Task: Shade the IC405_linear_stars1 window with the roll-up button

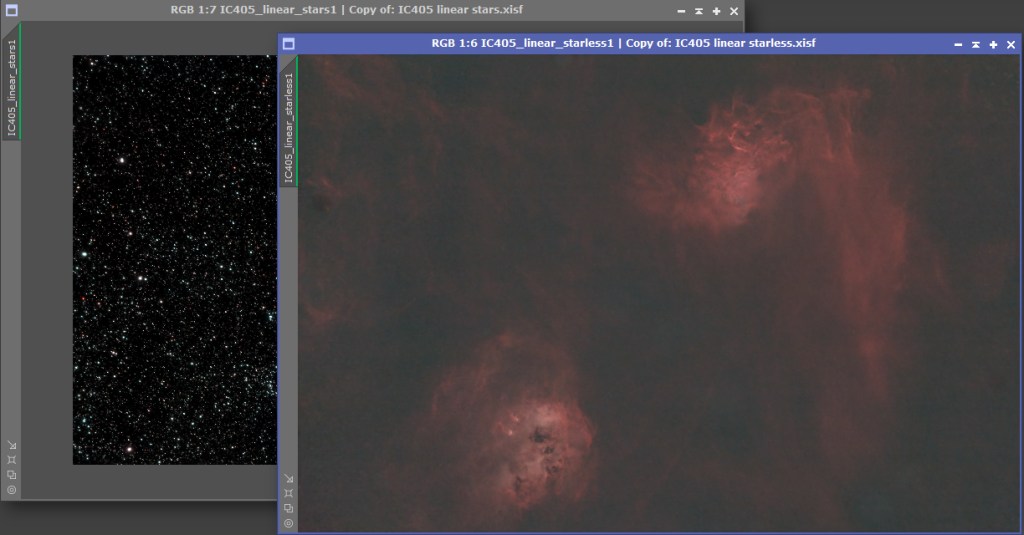Action: (x=698, y=11)
